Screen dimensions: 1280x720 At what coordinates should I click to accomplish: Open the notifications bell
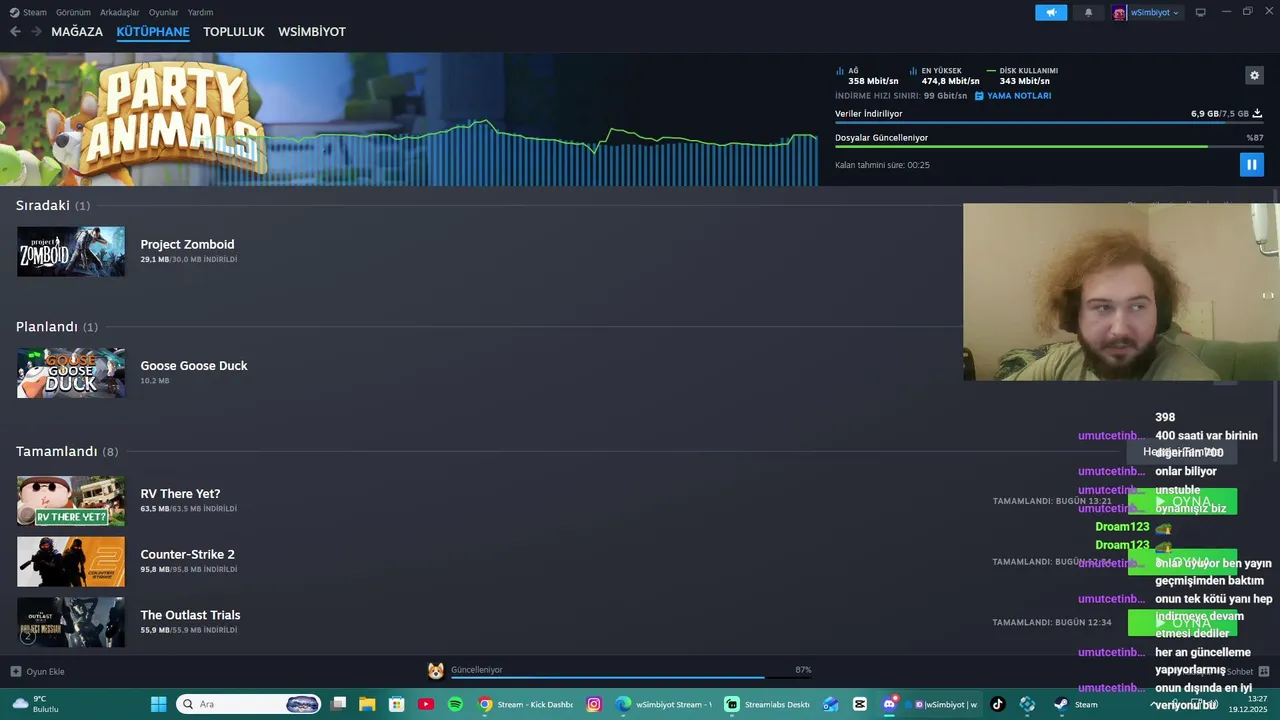point(1088,12)
